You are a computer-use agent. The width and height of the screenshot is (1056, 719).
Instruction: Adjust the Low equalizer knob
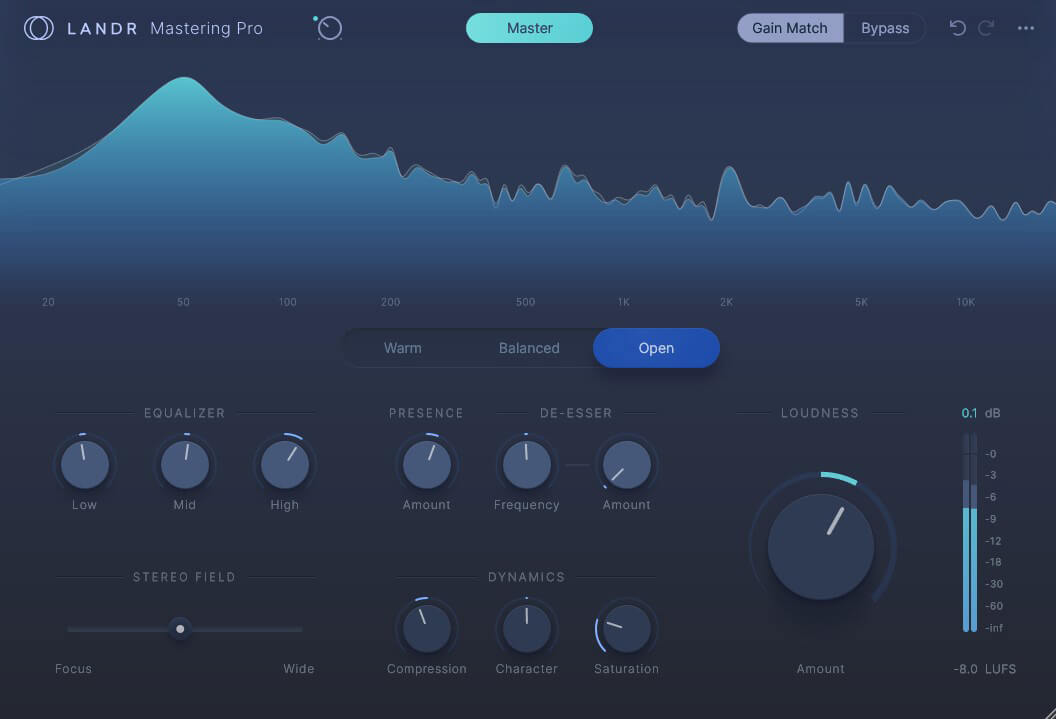click(x=84, y=463)
